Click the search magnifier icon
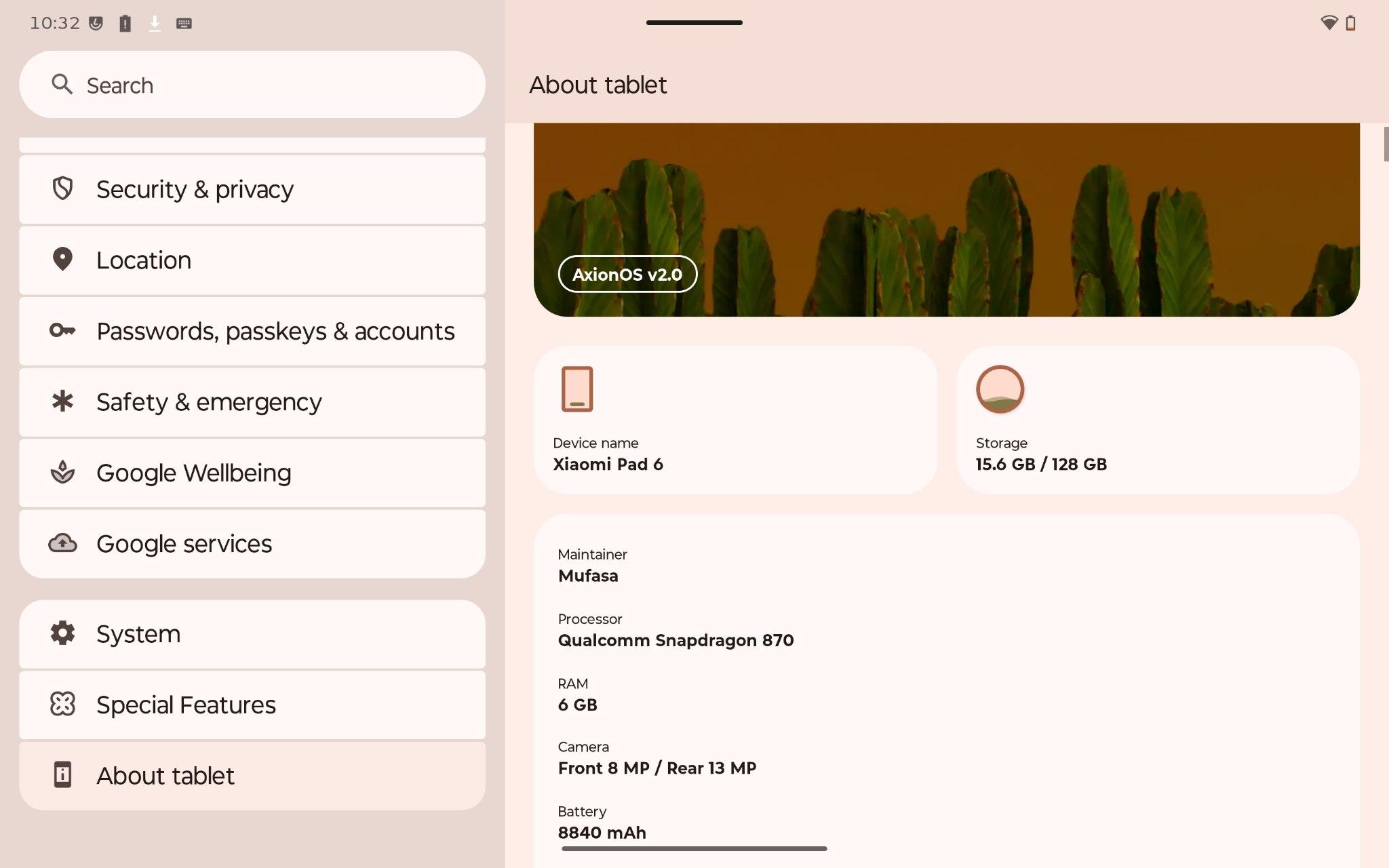Viewport: 1389px width, 868px height. coord(62,84)
